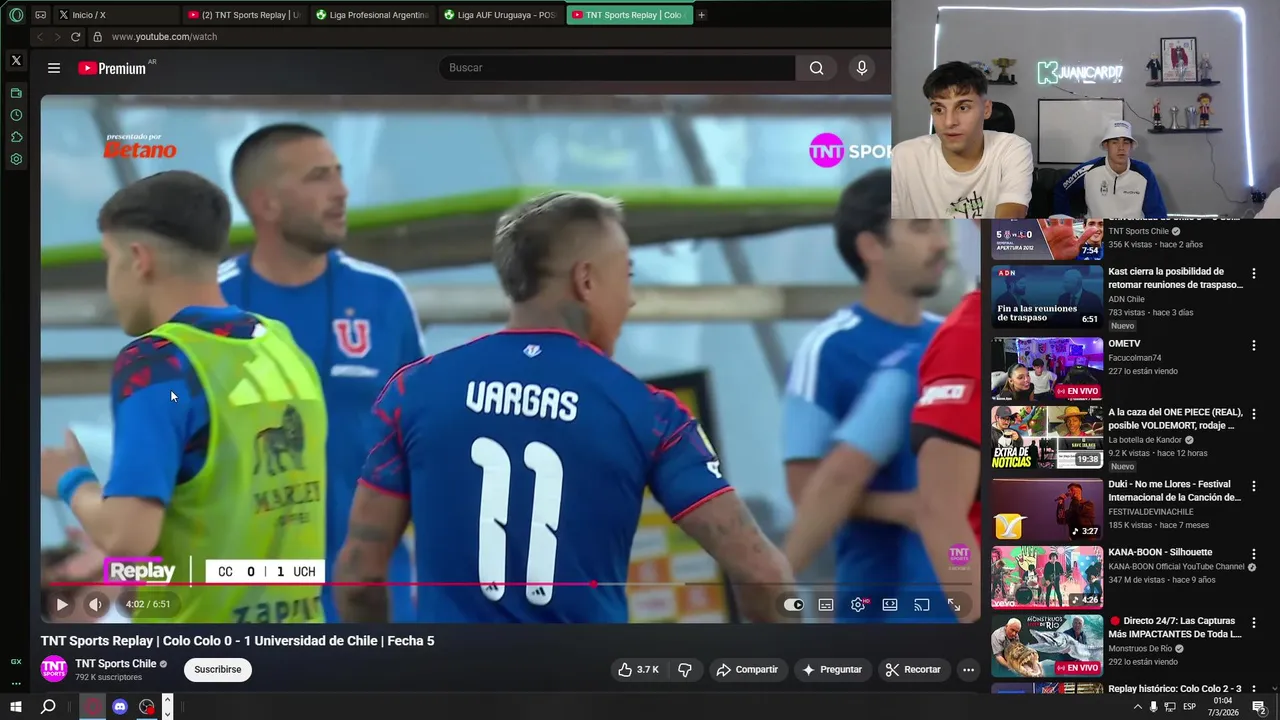Open the sidebar three-dots menu
The width and height of the screenshot is (1280, 720).
[16, 684]
